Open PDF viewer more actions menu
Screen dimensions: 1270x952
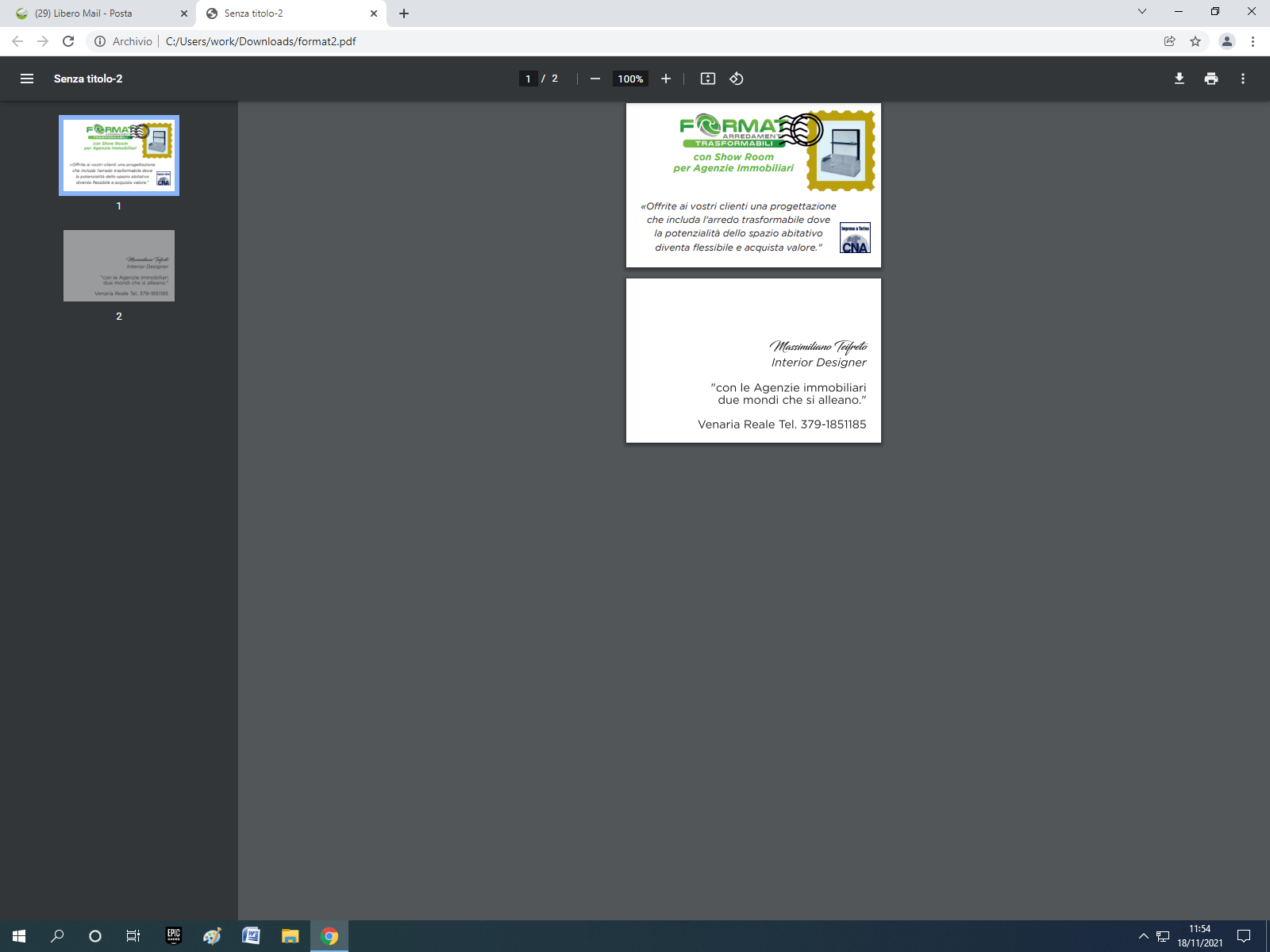click(1243, 79)
